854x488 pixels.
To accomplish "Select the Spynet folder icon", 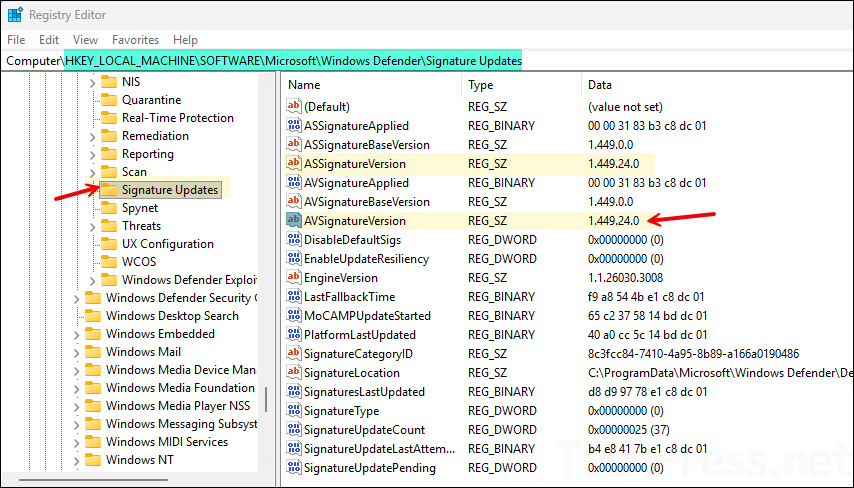I will coord(109,208).
